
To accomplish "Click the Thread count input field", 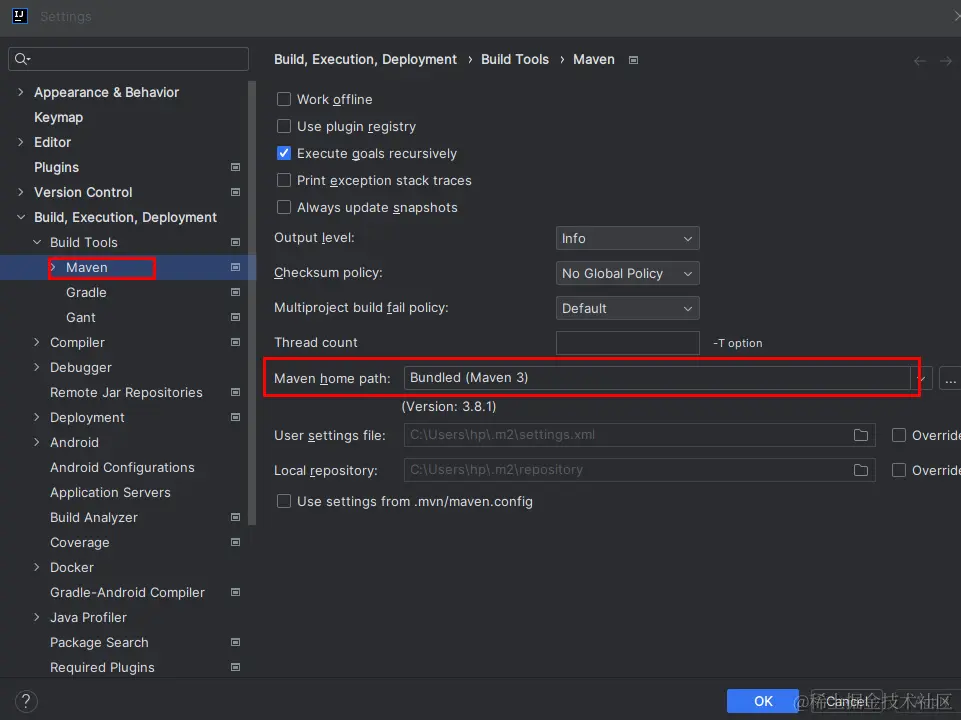I will pyautogui.click(x=627, y=343).
